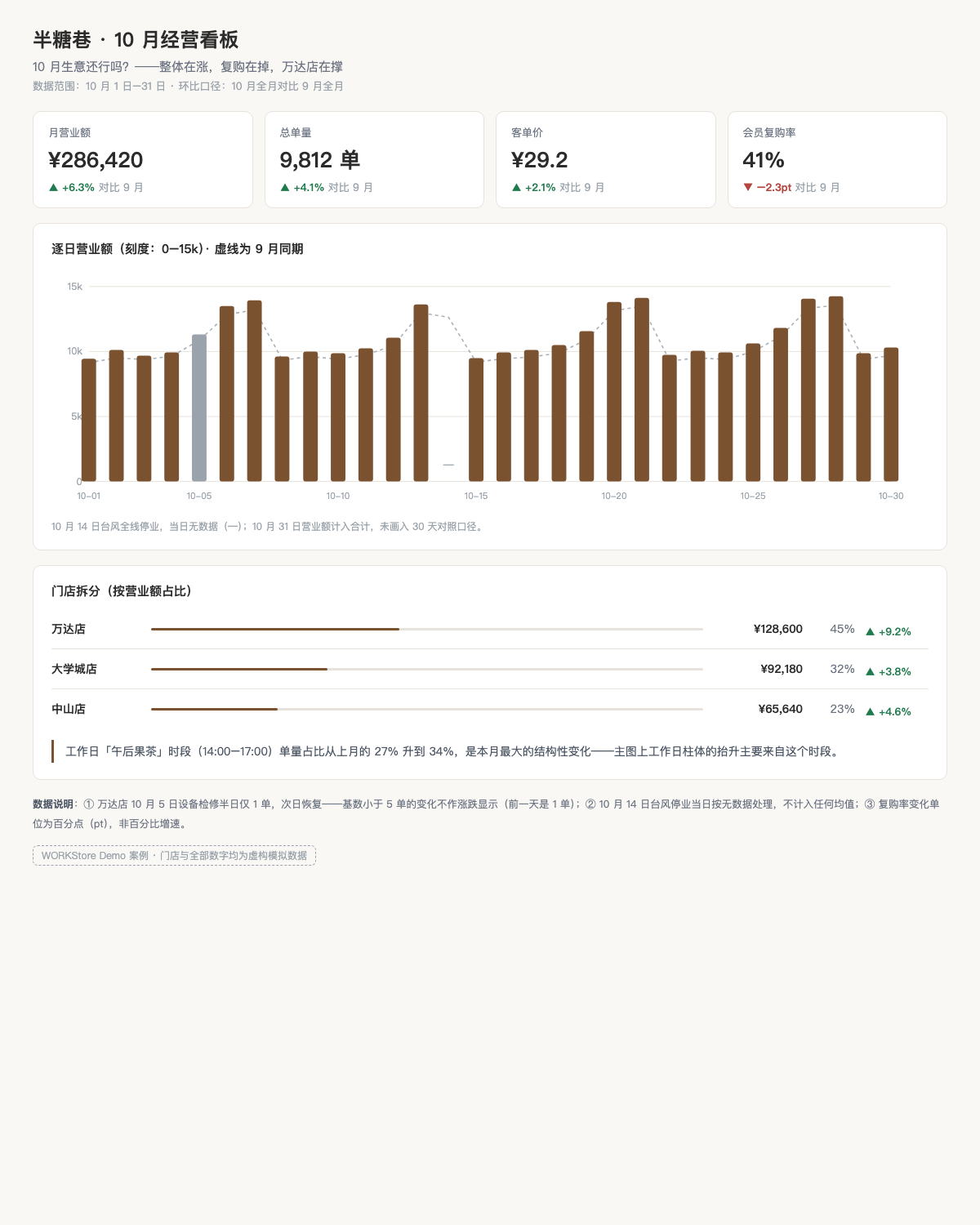The image size is (980, 1225).
Task: Click the subtitle starting with 10 月生意还行吗
Action: [188, 67]
